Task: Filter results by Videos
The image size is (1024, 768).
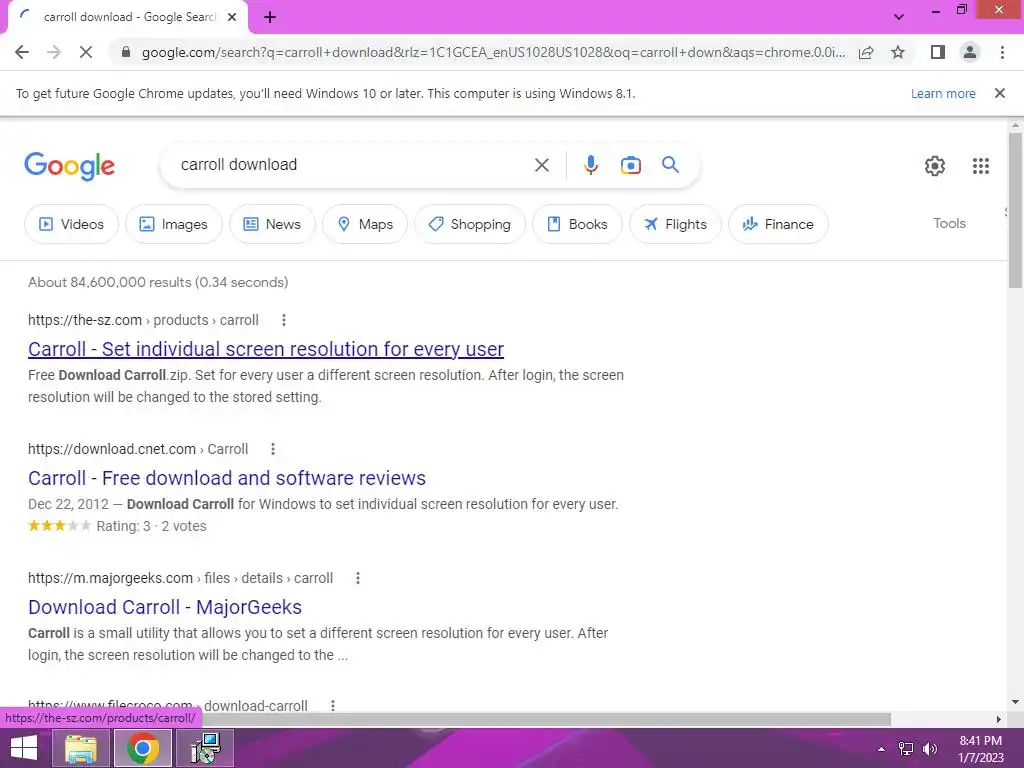Action: 71,224
